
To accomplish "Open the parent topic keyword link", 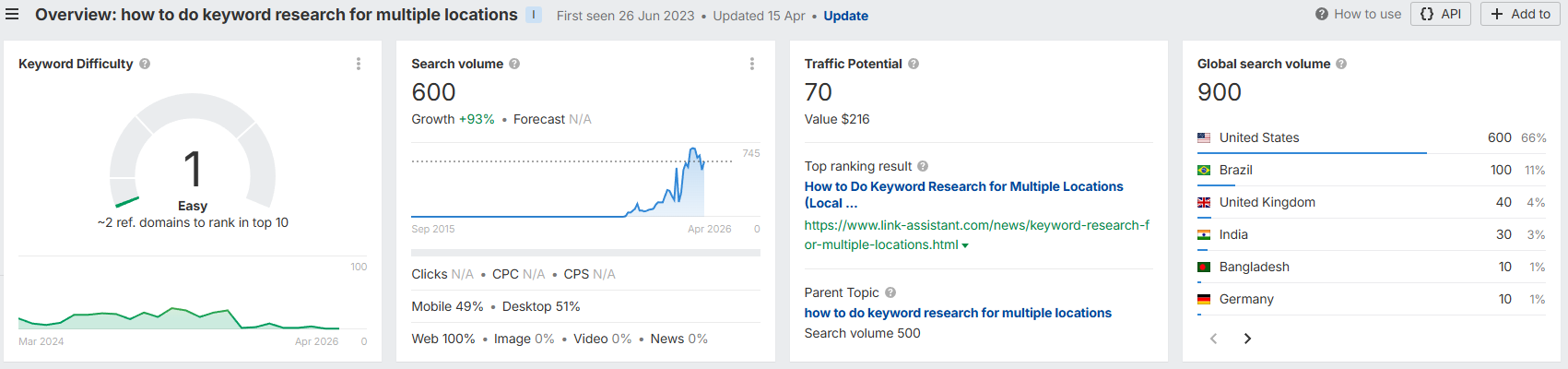I will point(958,313).
